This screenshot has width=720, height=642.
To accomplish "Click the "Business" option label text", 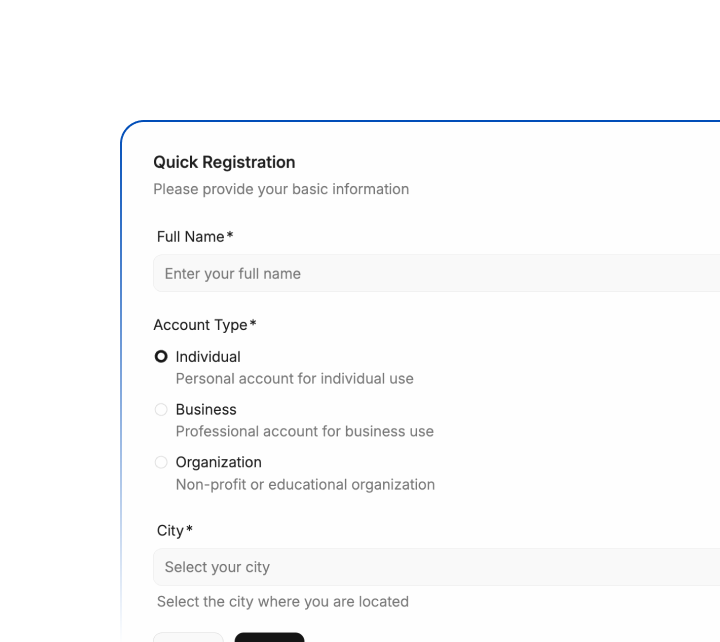I will [206, 410].
